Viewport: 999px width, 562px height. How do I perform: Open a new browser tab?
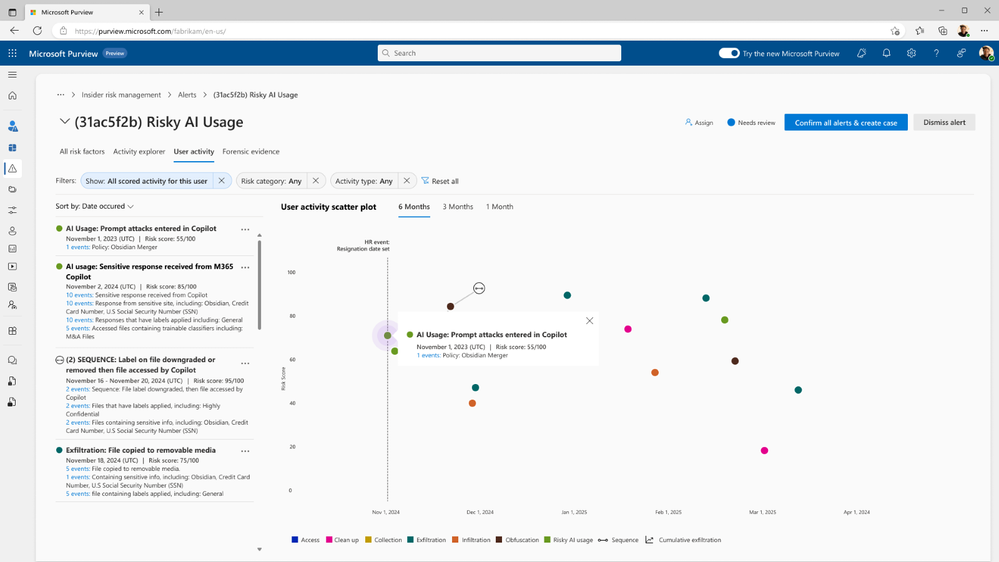(x=159, y=12)
